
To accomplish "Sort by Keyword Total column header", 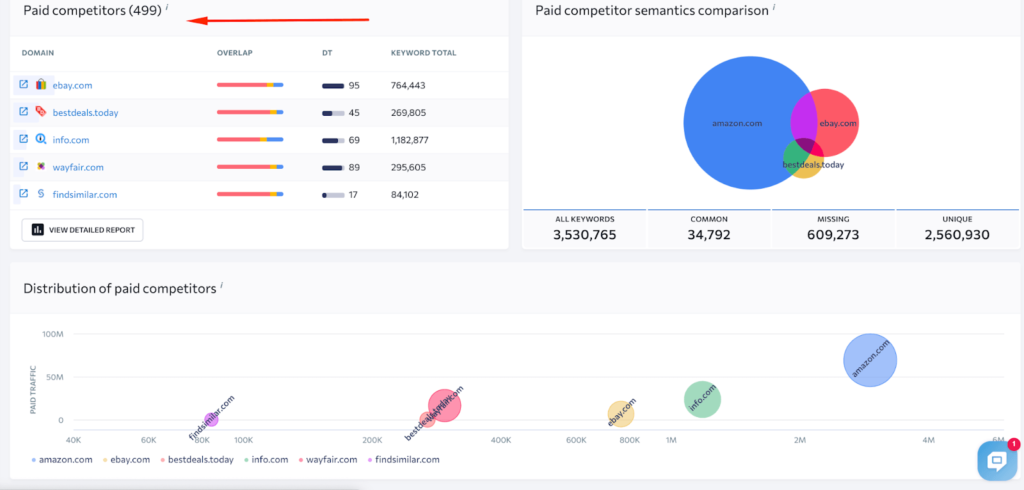I will click(x=423, y=53).
